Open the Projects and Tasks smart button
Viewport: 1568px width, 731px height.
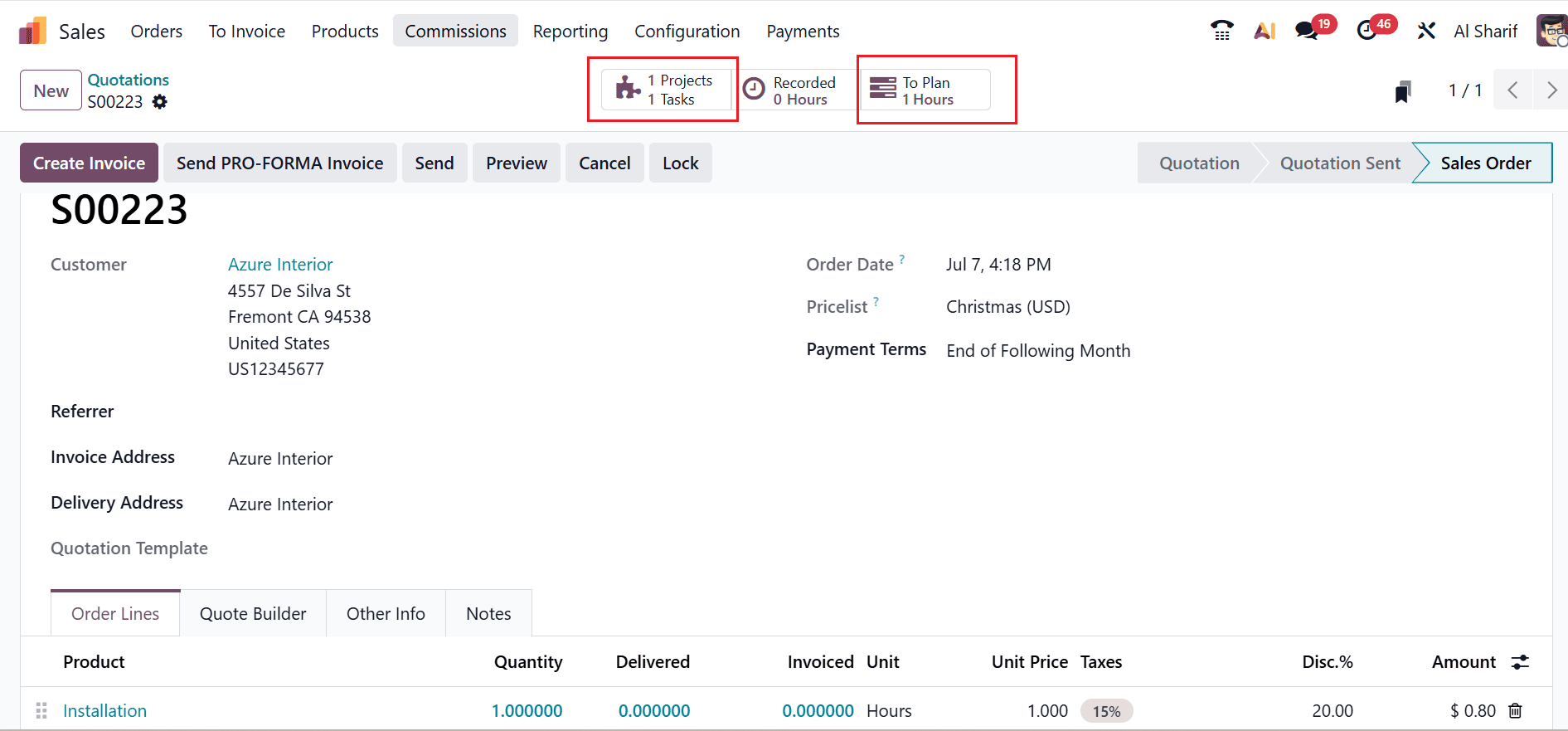pyautogui.click(x=667, y=90)
